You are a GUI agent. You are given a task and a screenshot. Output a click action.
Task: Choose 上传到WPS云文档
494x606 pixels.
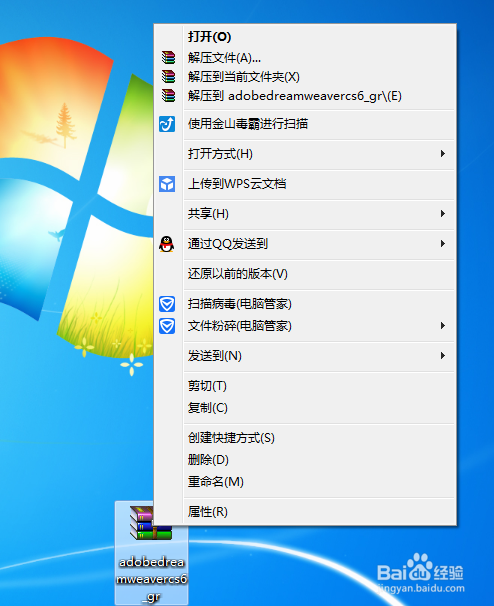click(305, 184)
